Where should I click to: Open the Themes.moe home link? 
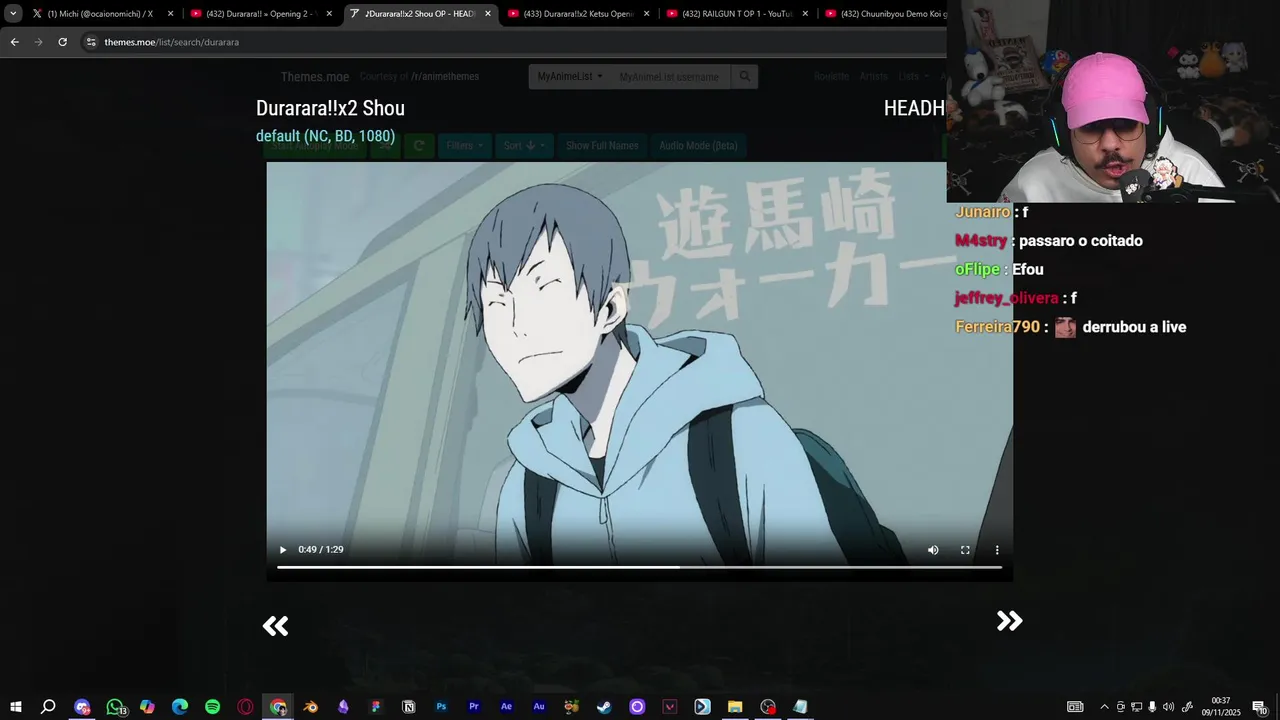click(x=315, y=77)
